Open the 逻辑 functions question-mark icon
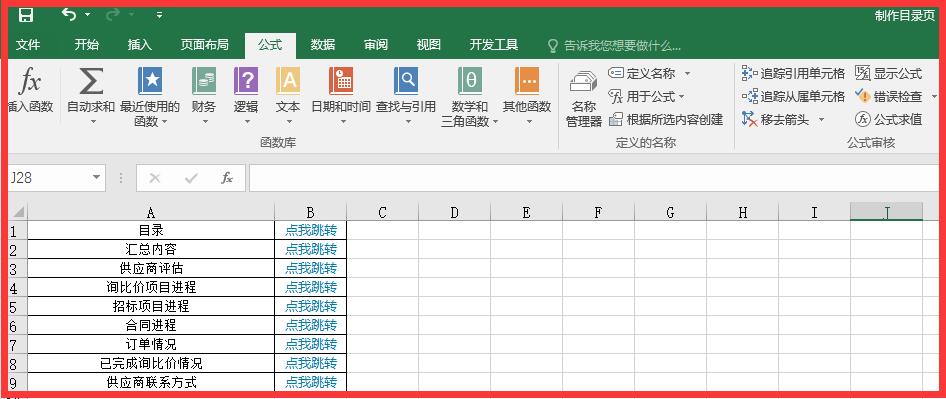 tap(246, 81)
